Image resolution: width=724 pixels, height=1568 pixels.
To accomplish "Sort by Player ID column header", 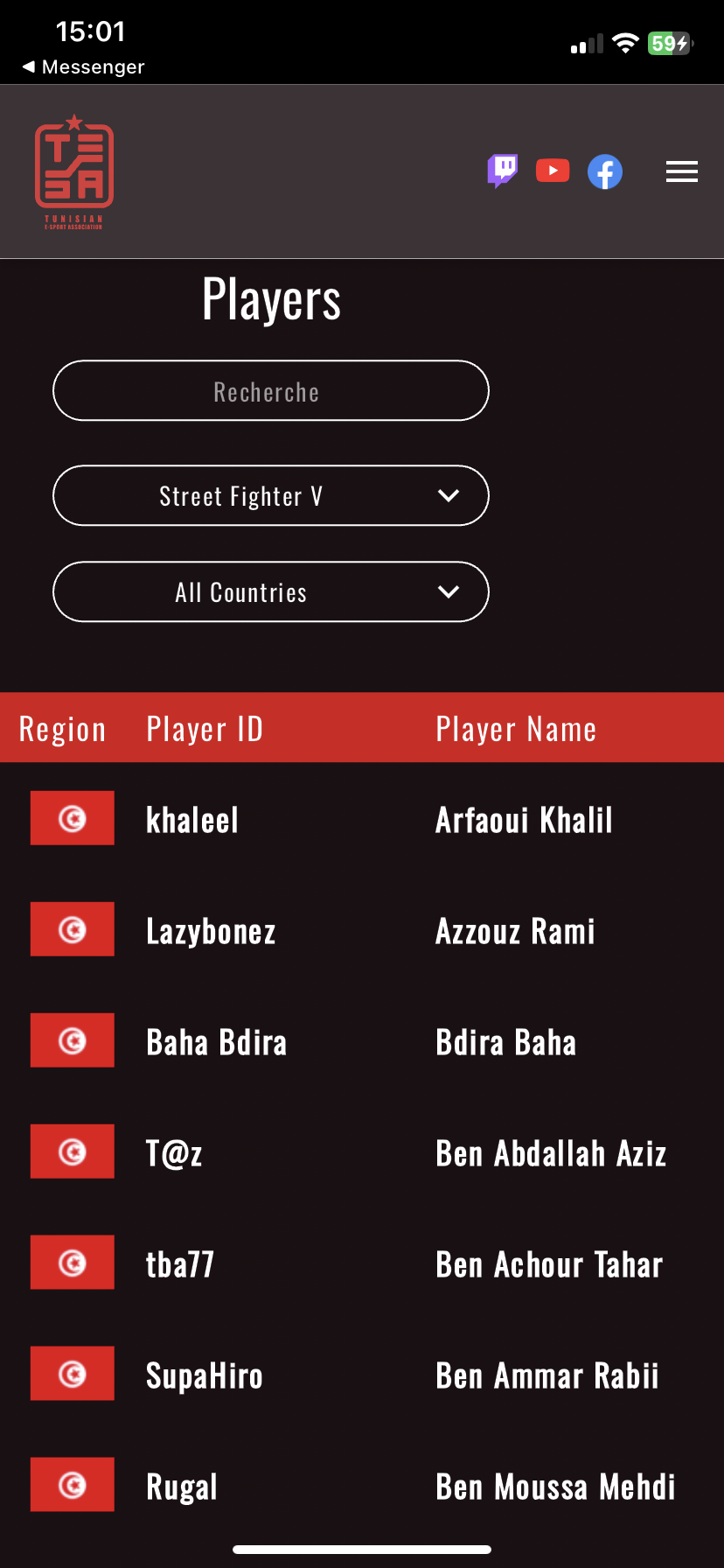I will (x=205, y=729).
